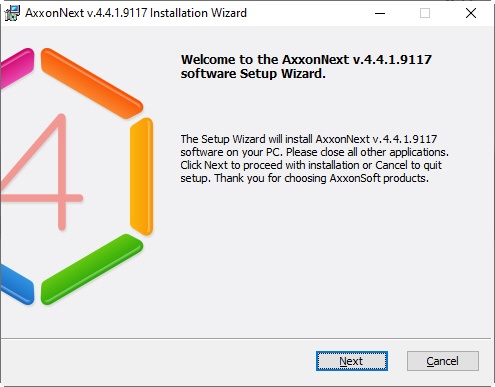The image size is (495, 387).
Task: Click the "AxxonSoft products" words in the paragraph
Action: (379, 178)
